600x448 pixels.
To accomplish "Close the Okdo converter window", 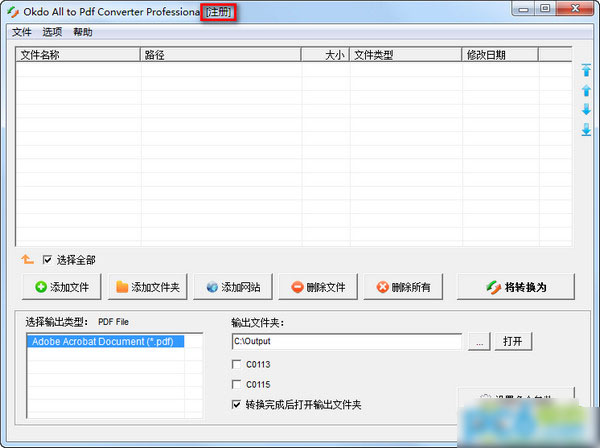I will coord(575,9).
